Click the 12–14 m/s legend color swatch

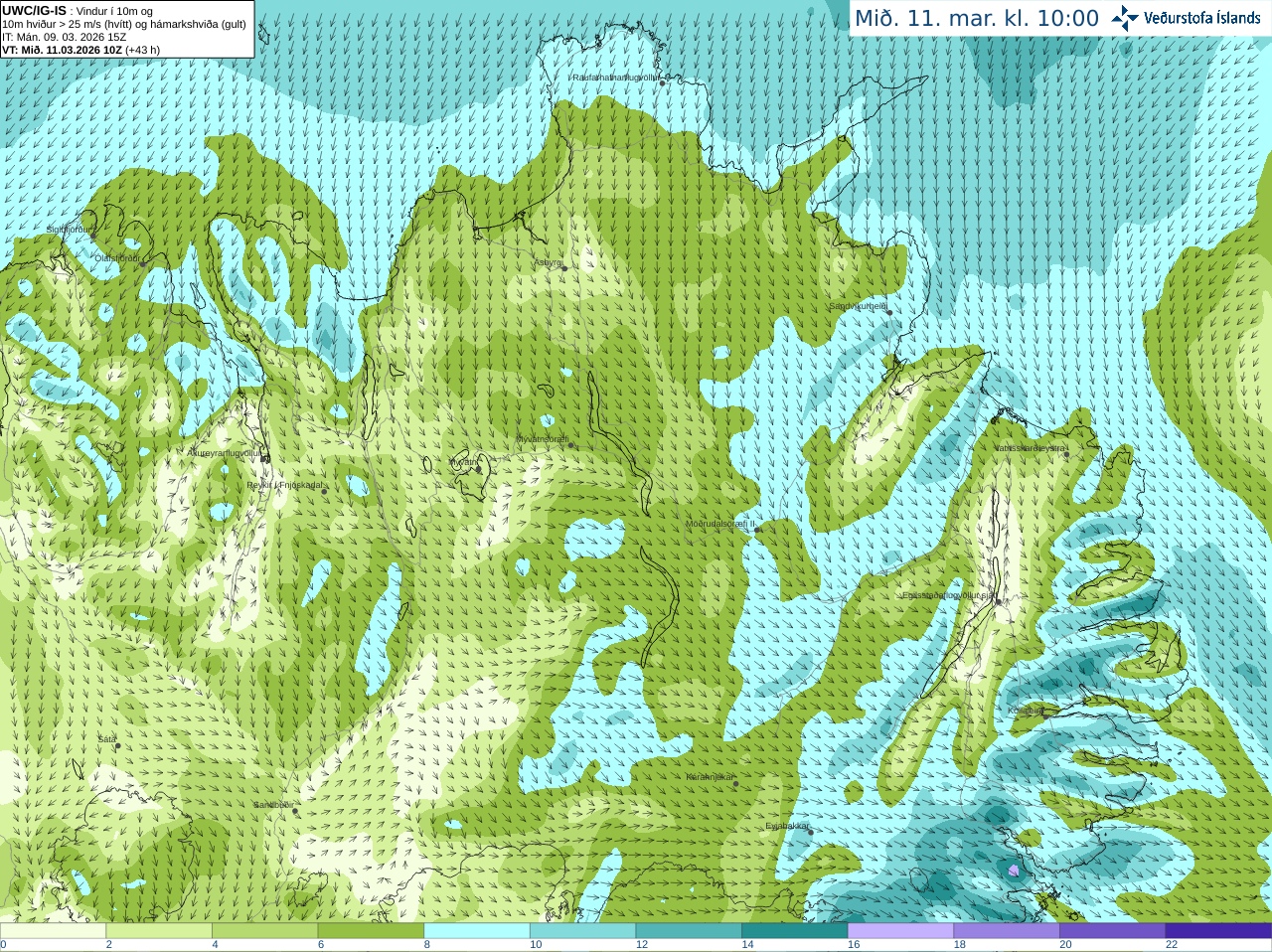(689, 931)
